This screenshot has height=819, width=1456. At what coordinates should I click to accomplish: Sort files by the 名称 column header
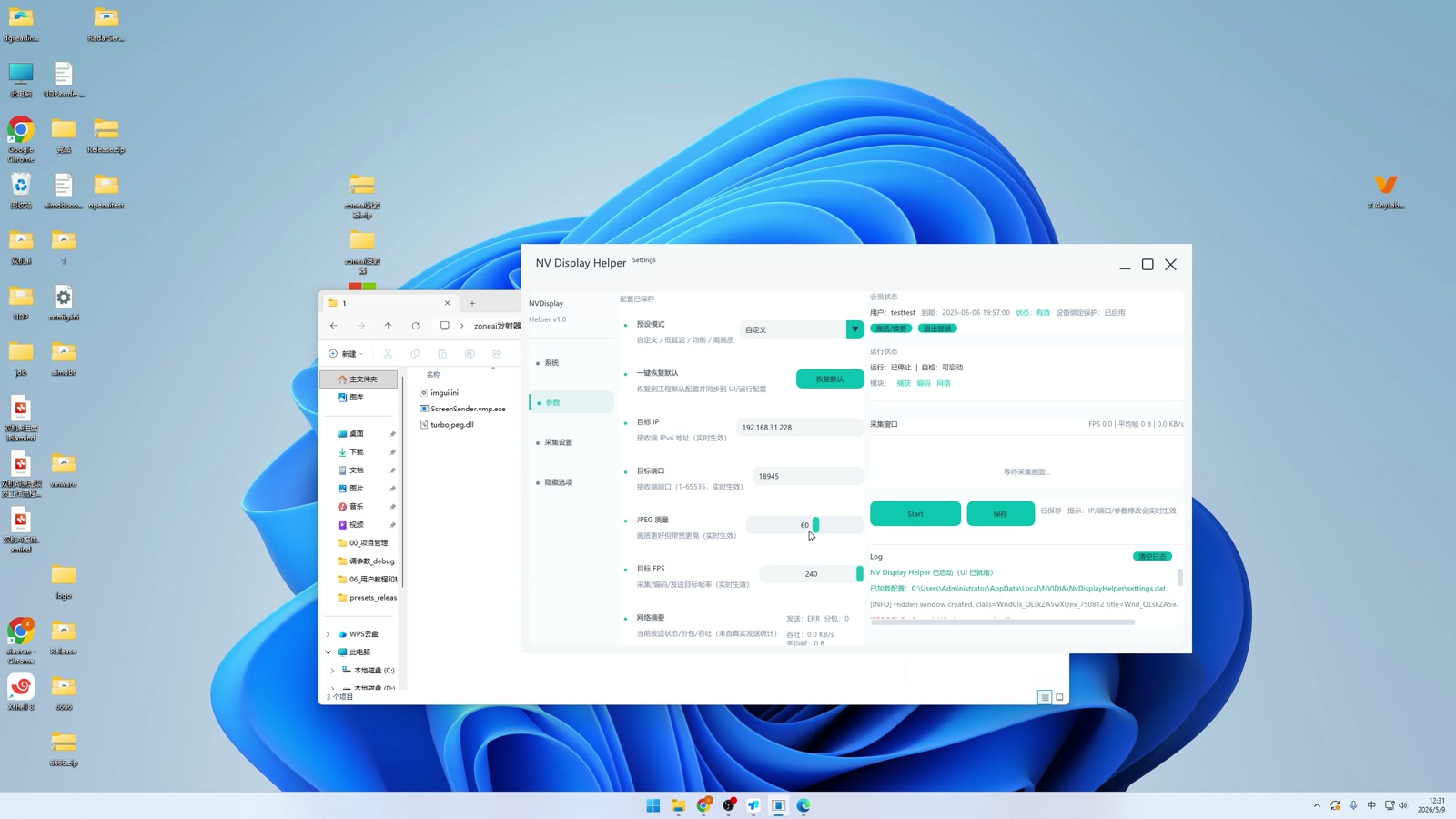pyautogui.click(x=434, y=374)
